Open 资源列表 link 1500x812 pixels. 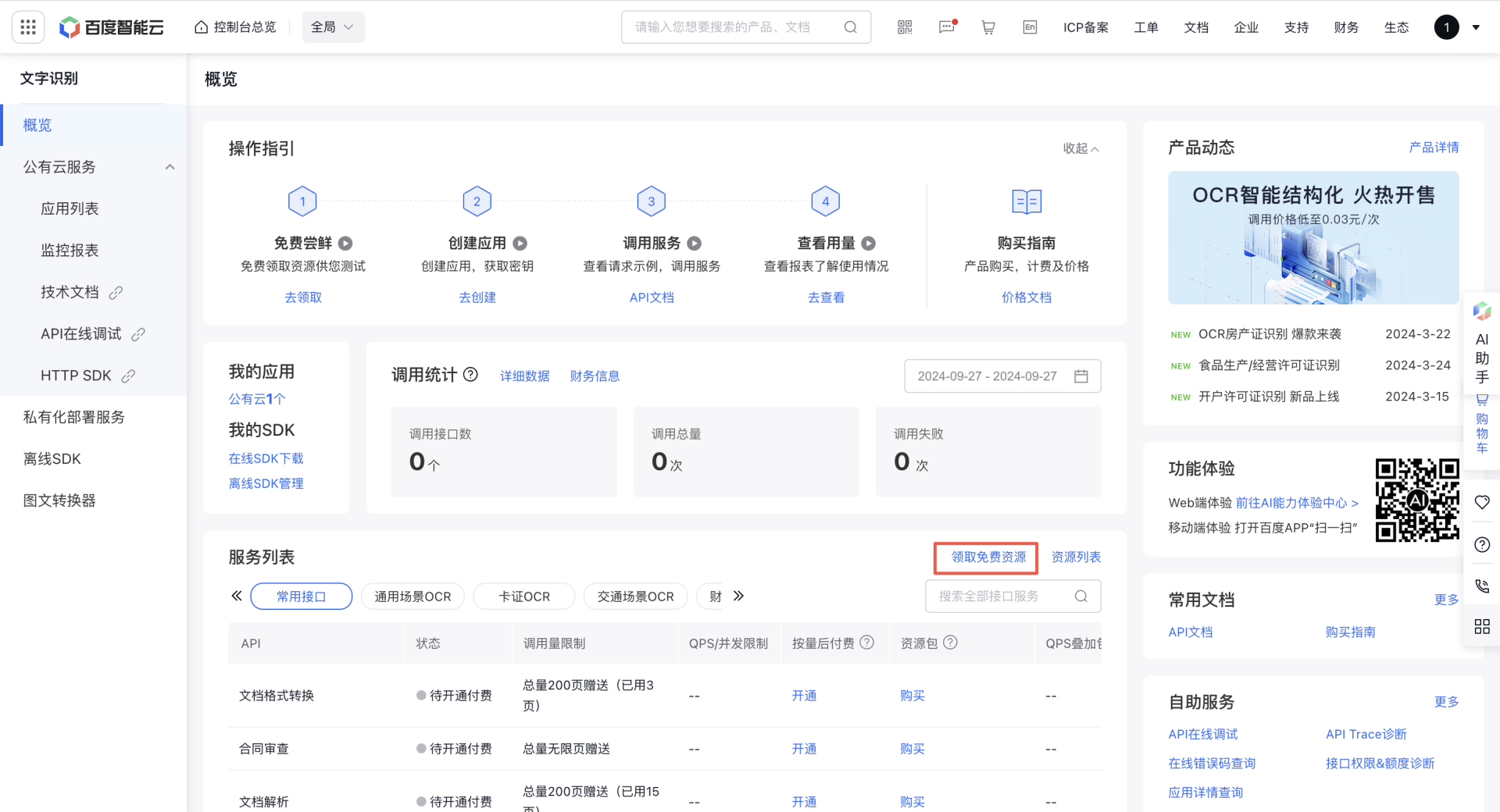[x=1076, y=557]
